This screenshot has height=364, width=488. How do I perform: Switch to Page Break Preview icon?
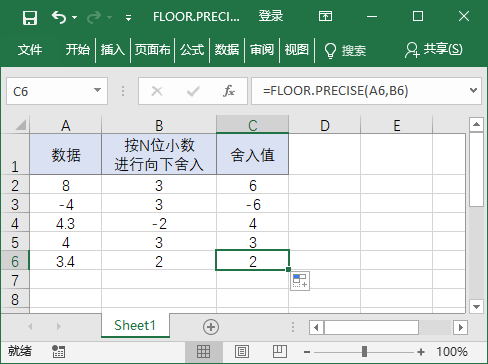279,352
